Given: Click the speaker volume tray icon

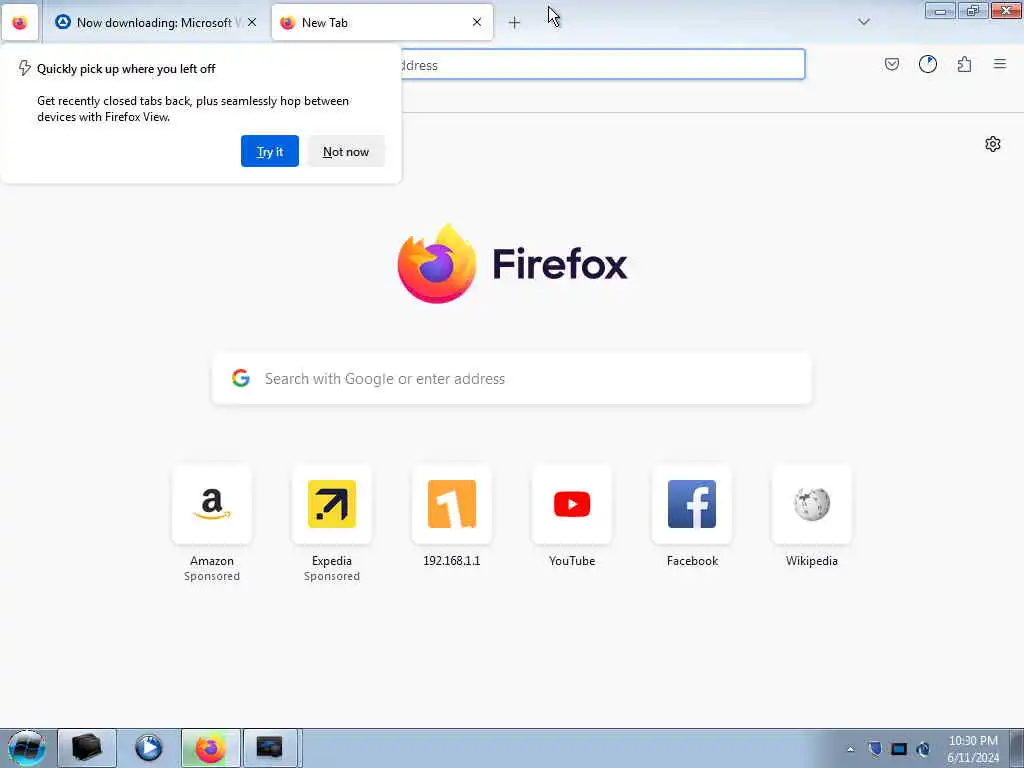Looking at the screenshot, I should tap(923, 748).
